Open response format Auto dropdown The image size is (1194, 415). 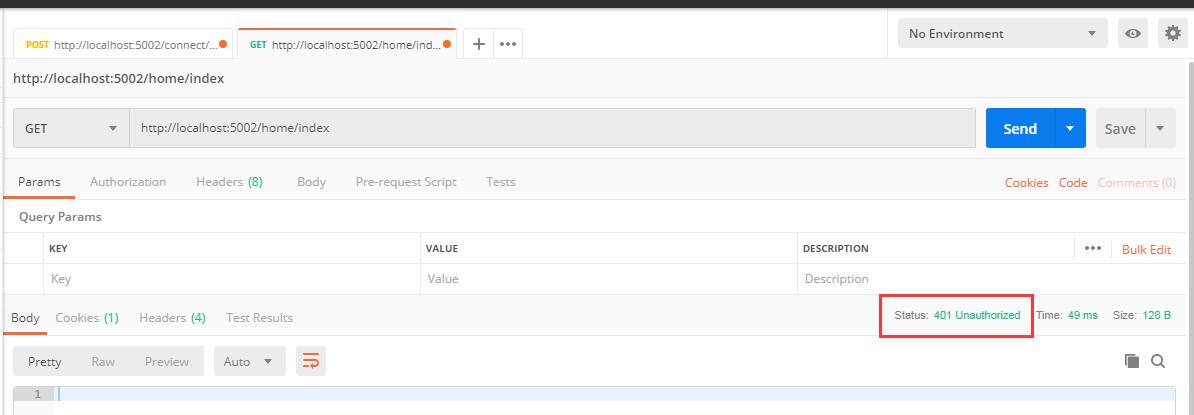pos(249,361)
